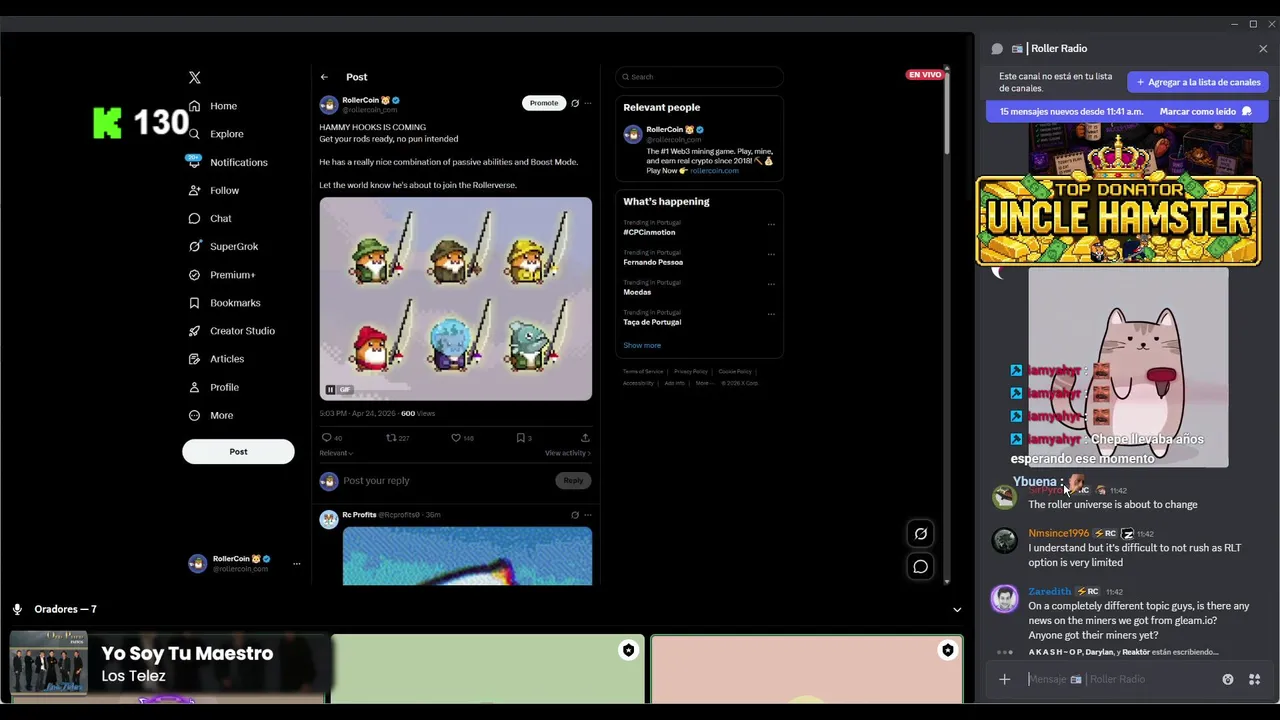The height and width of the screenshot is (720, 1280).
Task: Click the Reply button
Action: pyautogui.click(x=573, y=481)
